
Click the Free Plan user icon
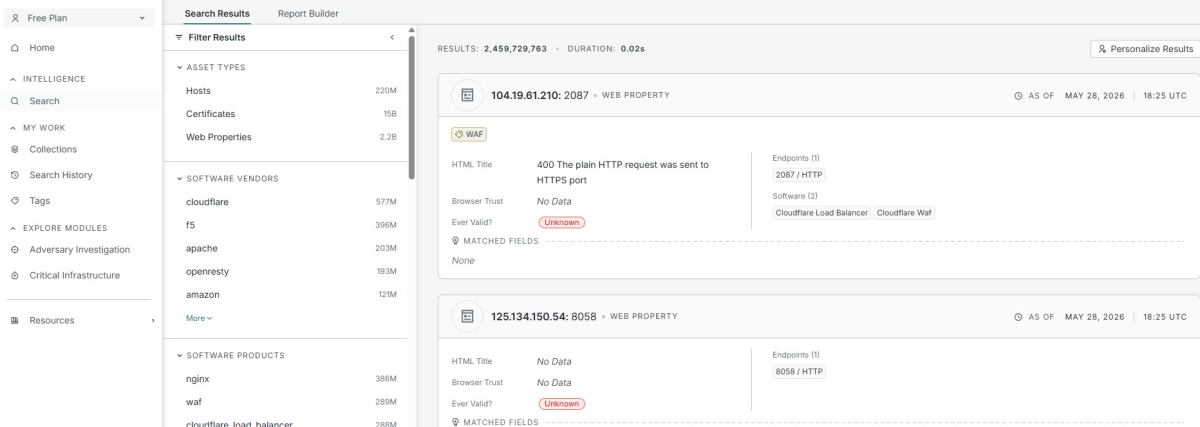click(17, 17)
